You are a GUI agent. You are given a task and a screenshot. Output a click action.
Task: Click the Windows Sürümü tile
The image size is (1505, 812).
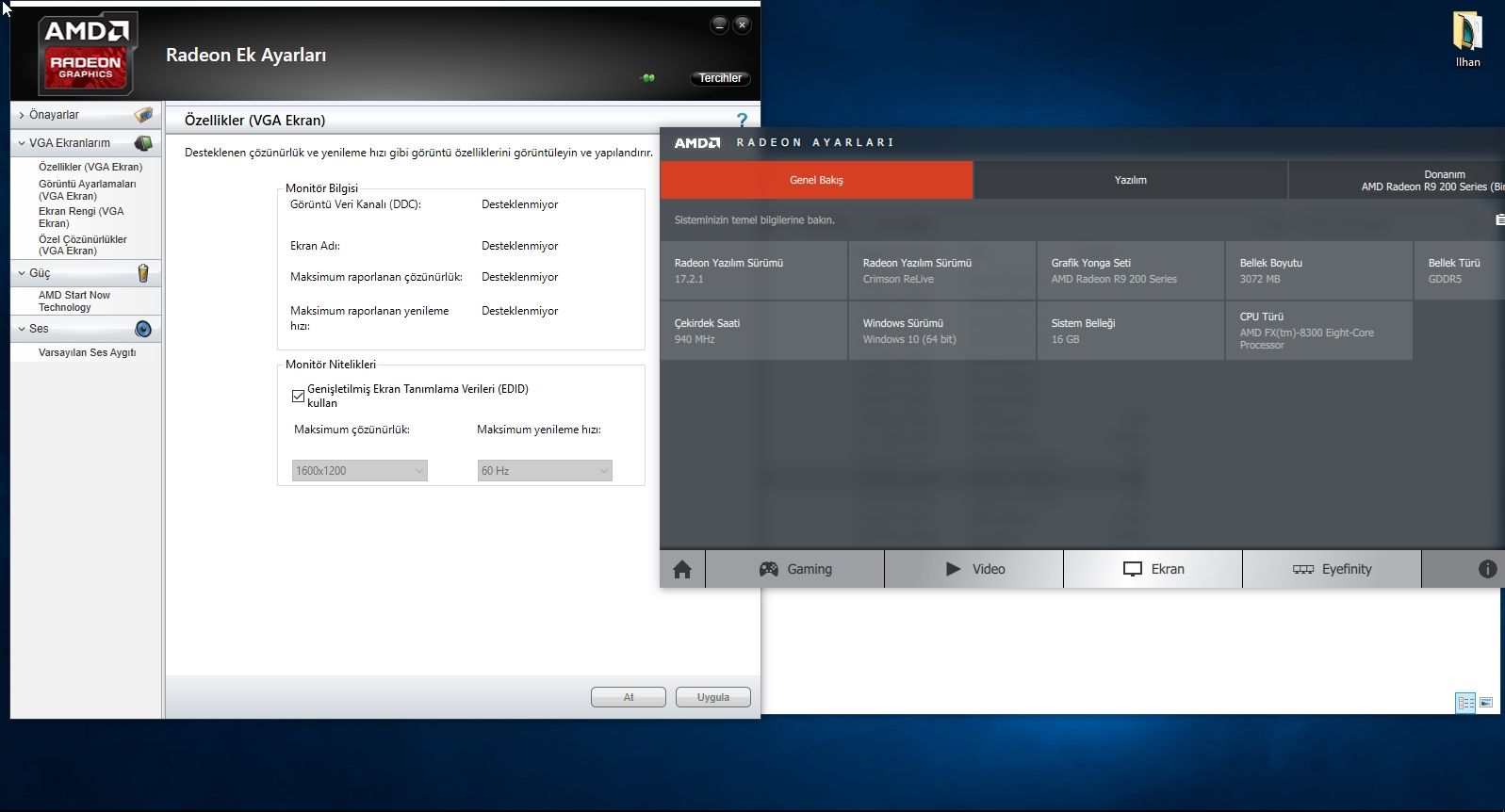tap(942, 331)
